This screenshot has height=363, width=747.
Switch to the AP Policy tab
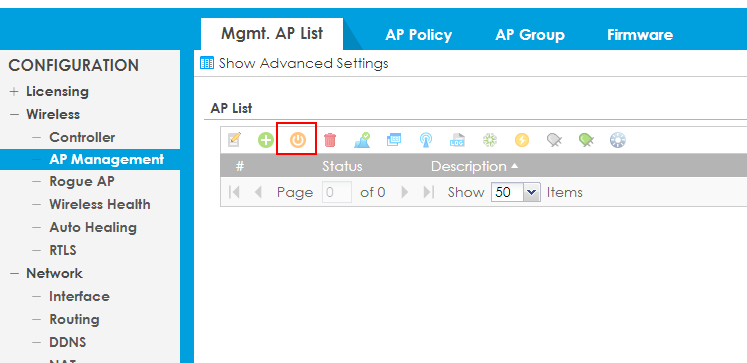click(x=418, y=35)
